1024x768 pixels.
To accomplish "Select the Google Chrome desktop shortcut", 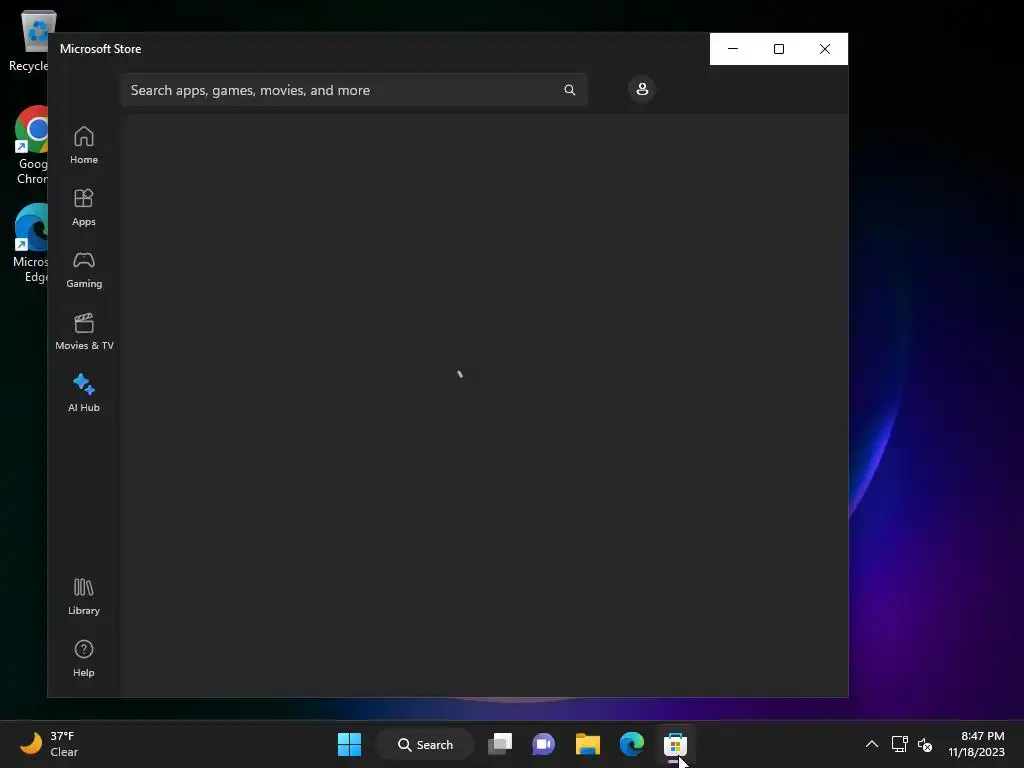I will (x=32, y=145).
